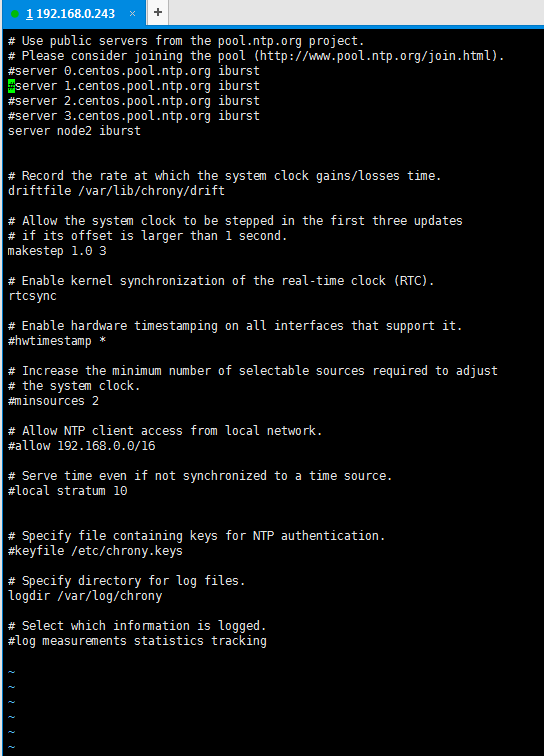Screen dimensions: 544x756
Task: Click the '#local stratum 10' line
Action: [x=68, y=491]
